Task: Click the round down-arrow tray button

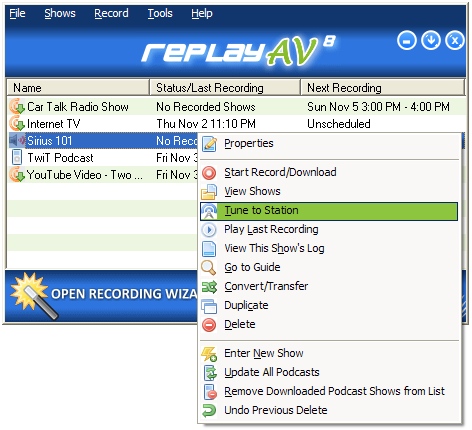Action: [431, 41]
